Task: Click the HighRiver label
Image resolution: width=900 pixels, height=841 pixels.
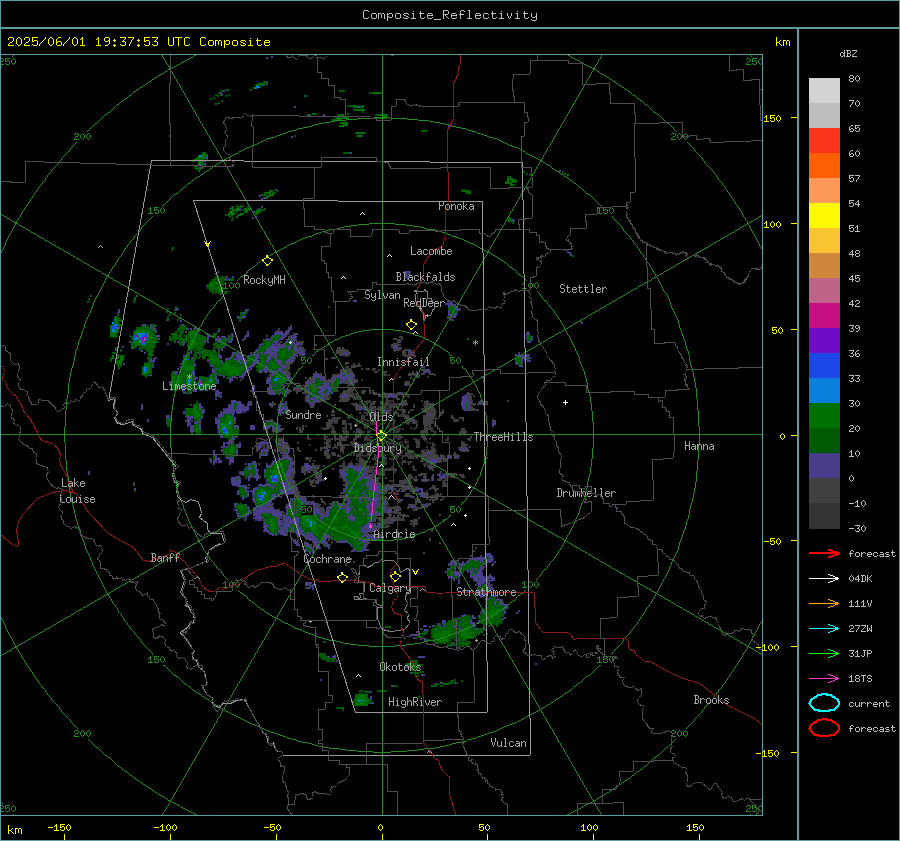Action: [x=415, y=702]
